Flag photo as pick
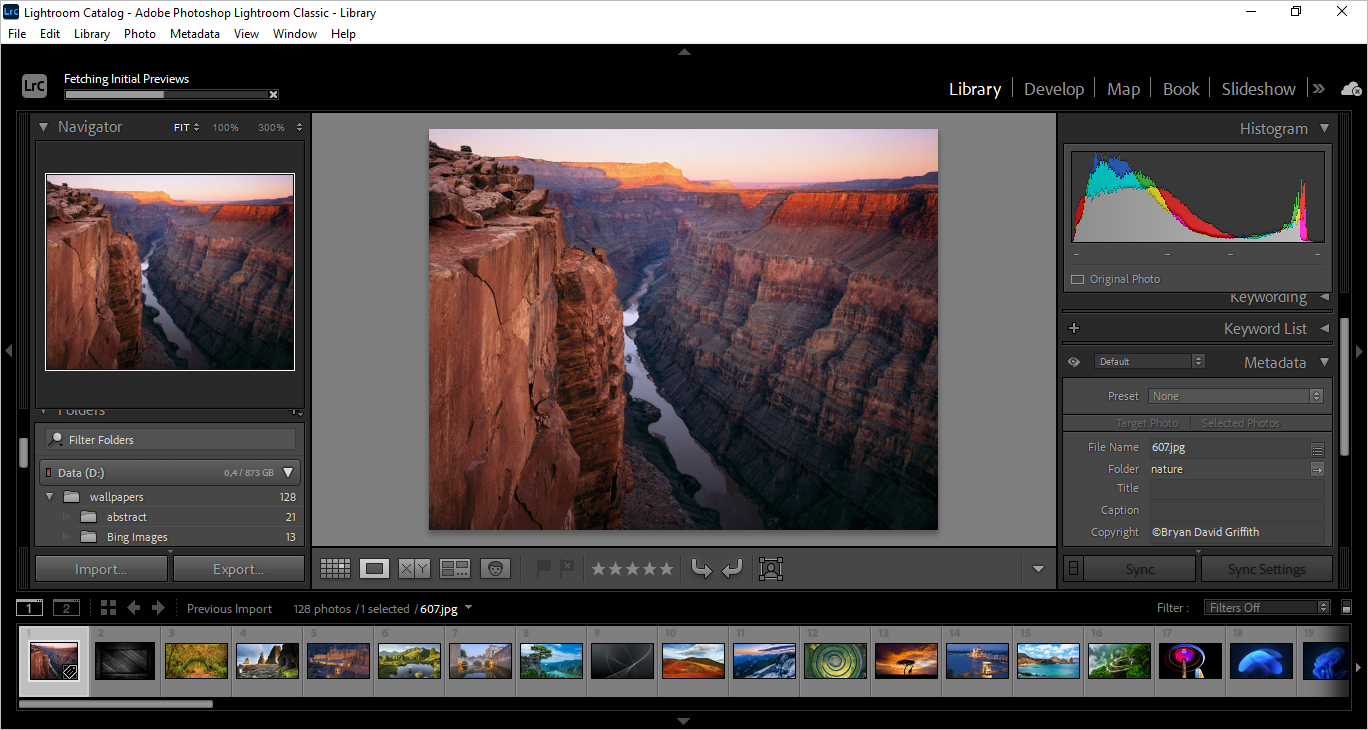This screenshot has height=730, width=1368. tap(544, 569)
